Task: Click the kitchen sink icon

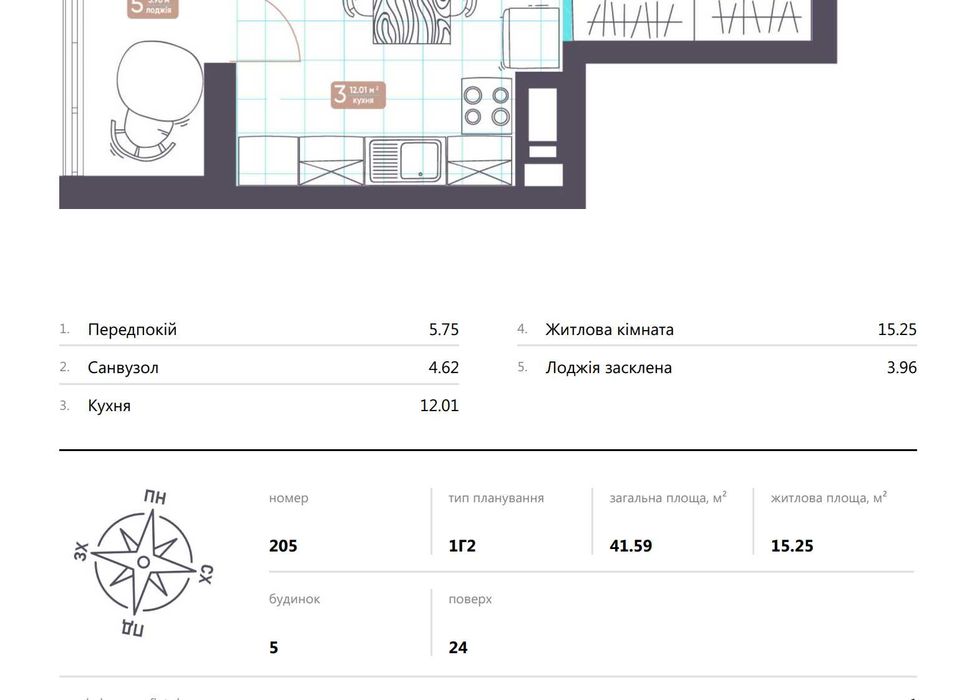Action: (405, 160)
